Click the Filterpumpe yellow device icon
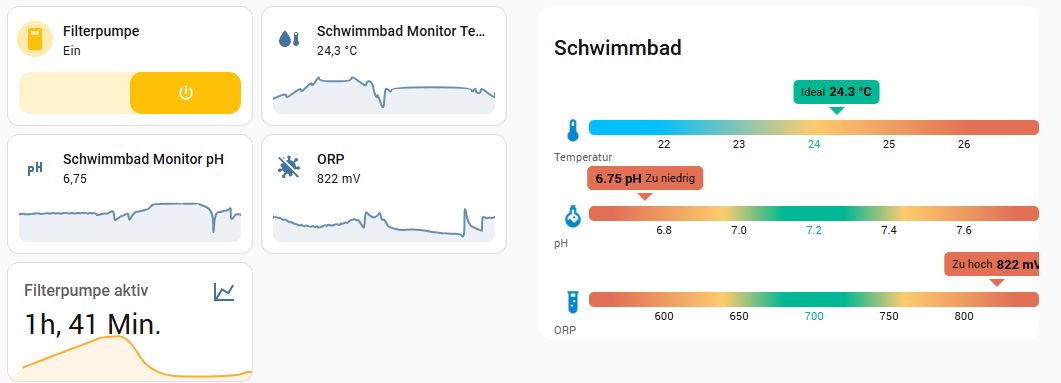 pos(35,39)
